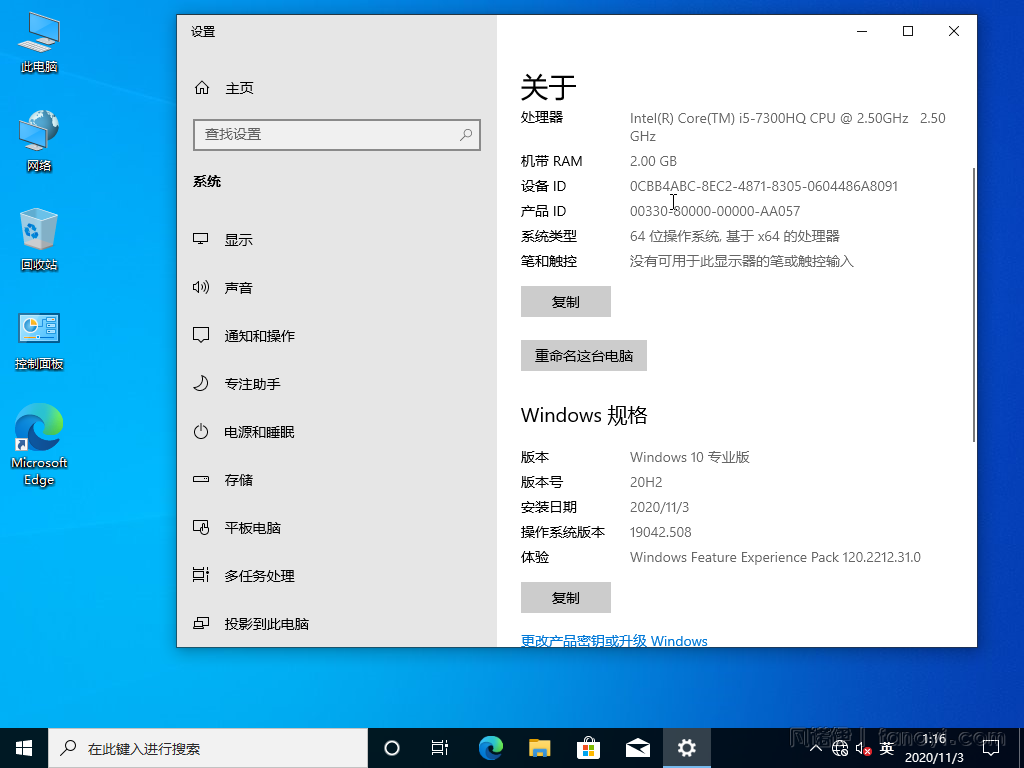Click Intel Core i5-7300HQ processor text
This screenshot has width=1024, height=768.
(788, 127)
